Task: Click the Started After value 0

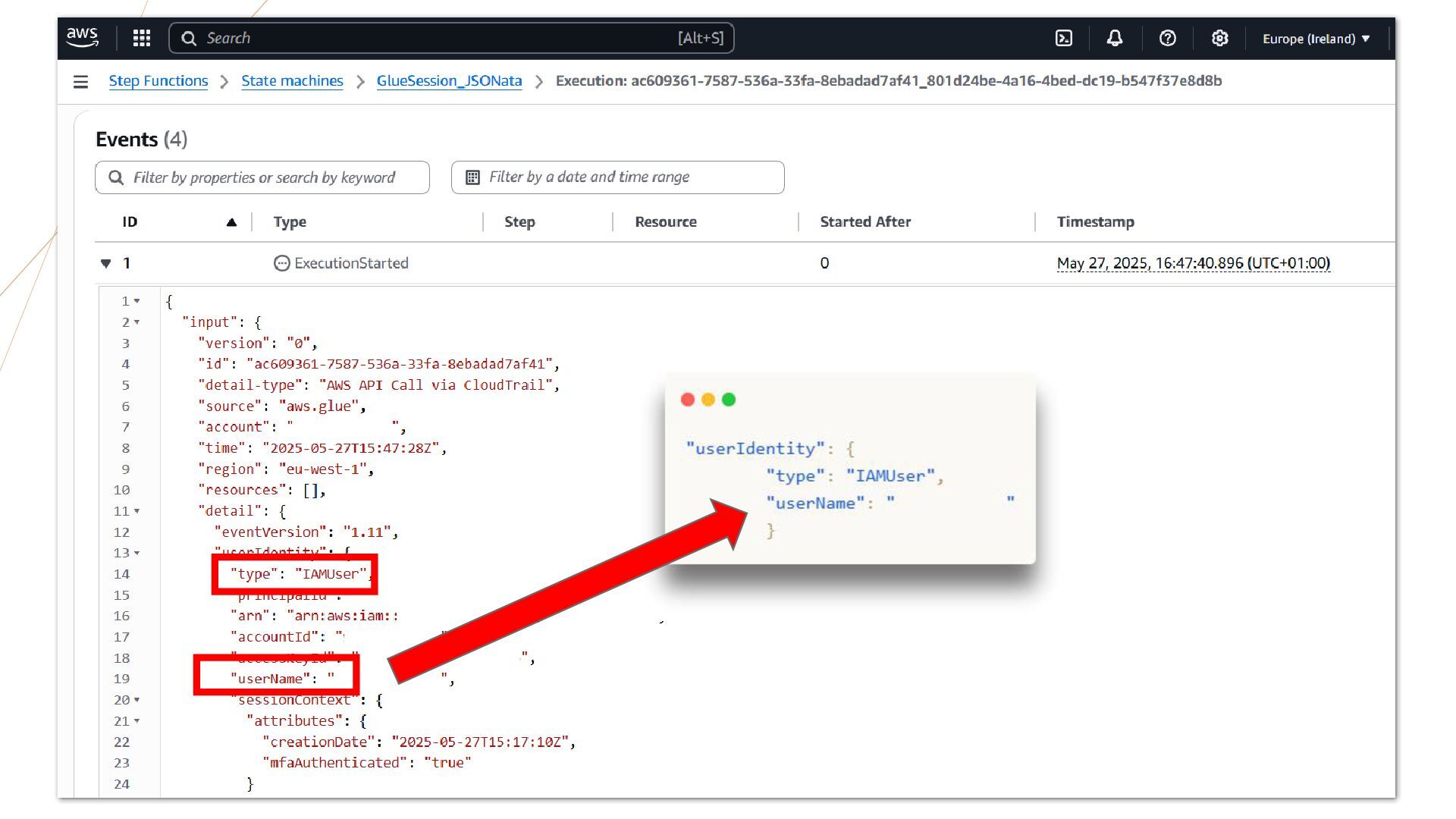Action: [x=824, y=263]
